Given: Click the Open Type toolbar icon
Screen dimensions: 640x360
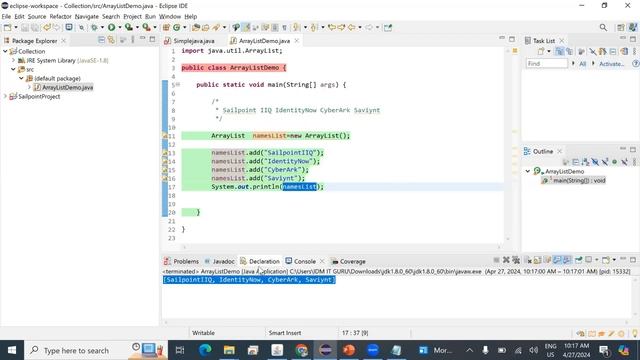Looking at the screenshot, I should tap(196, 27).
